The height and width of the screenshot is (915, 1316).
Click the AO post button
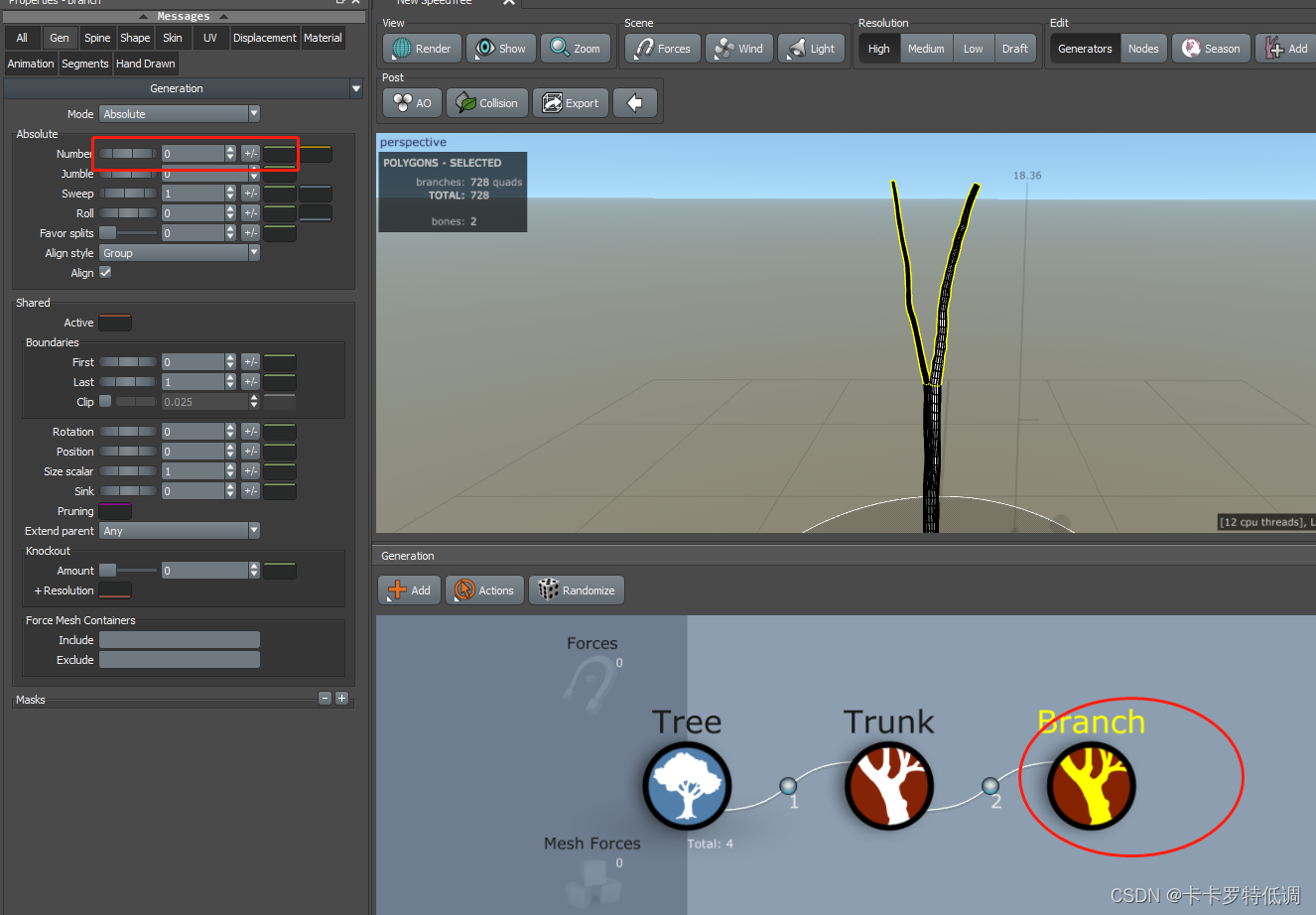click(412, 102)
